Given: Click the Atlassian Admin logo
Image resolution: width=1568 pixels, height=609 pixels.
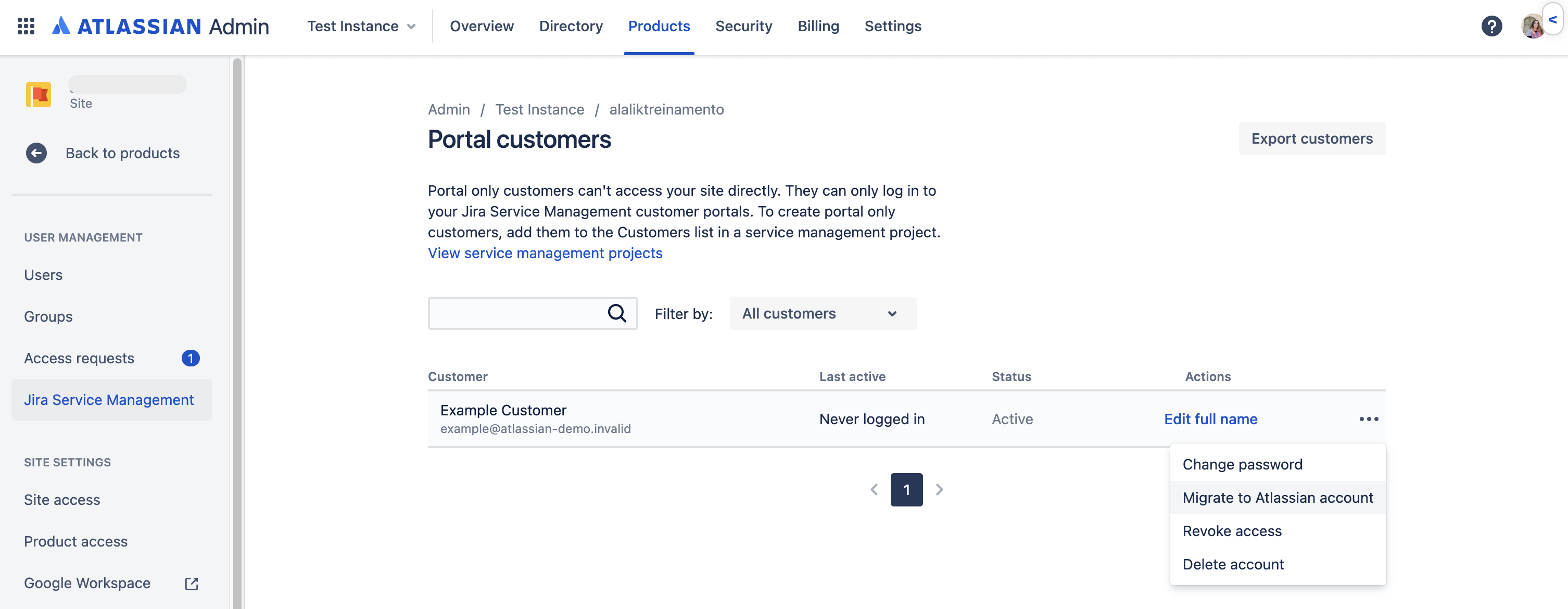Looking at the screenshot, I should 161,26.
